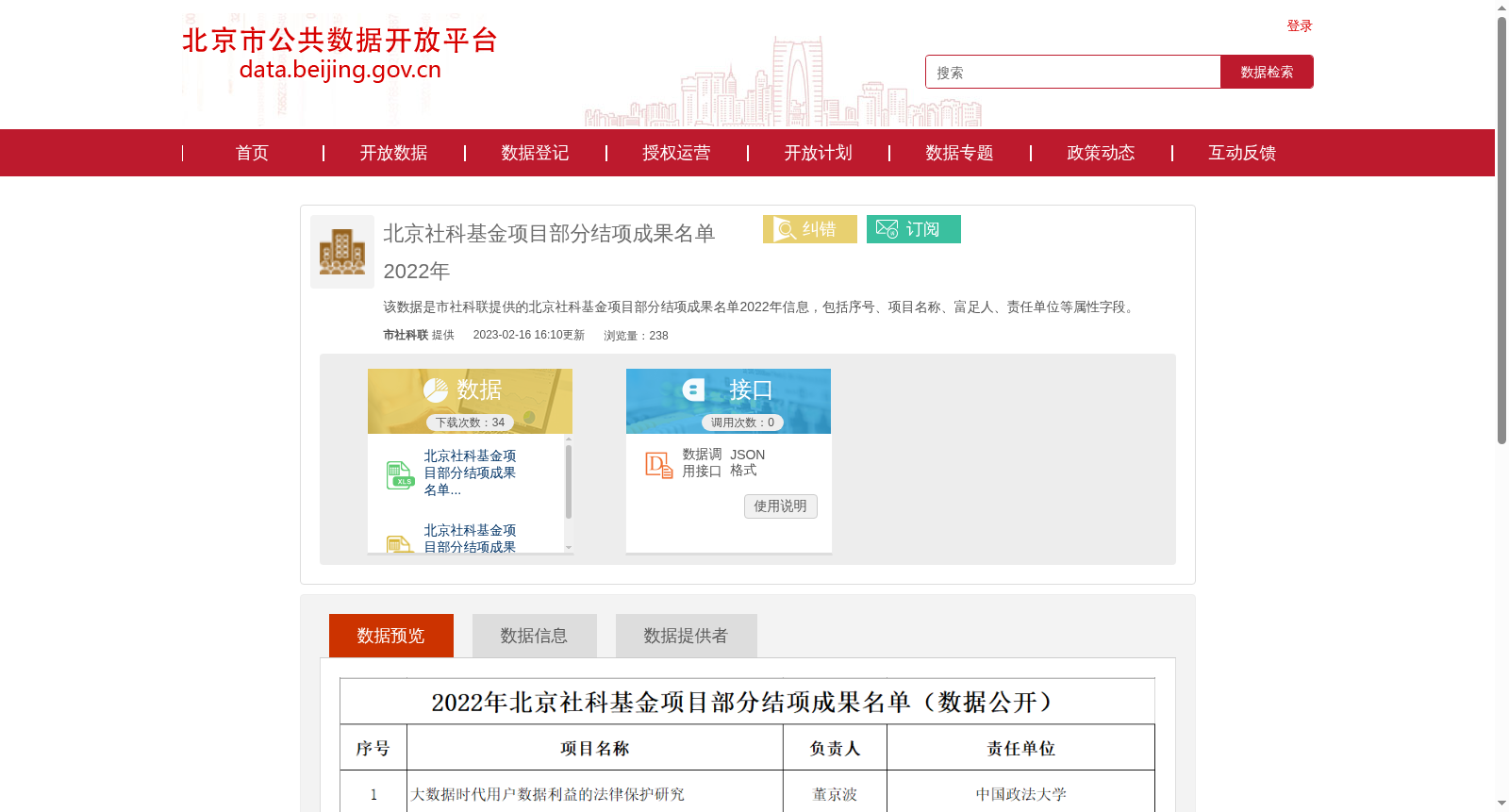
Task: Click the 数据检索 search button
Action: pyautogui.click(x=1267, y=72)
